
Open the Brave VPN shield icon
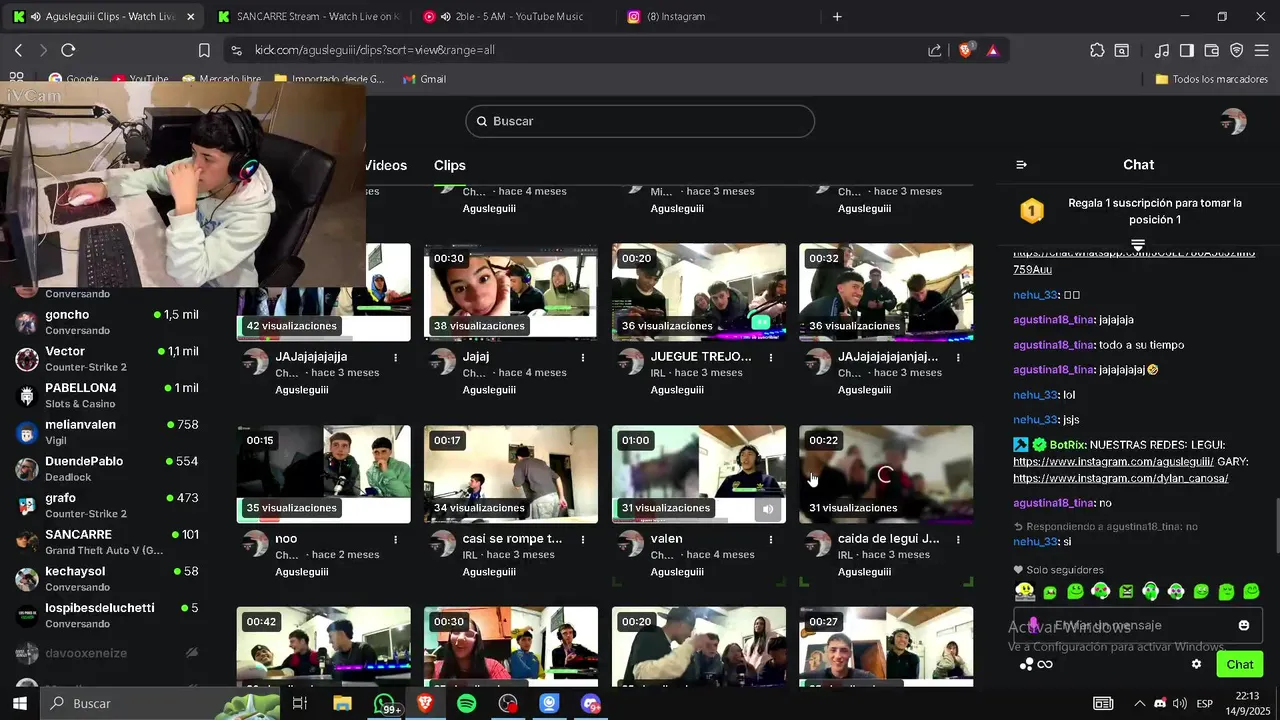coord(1236,50)
